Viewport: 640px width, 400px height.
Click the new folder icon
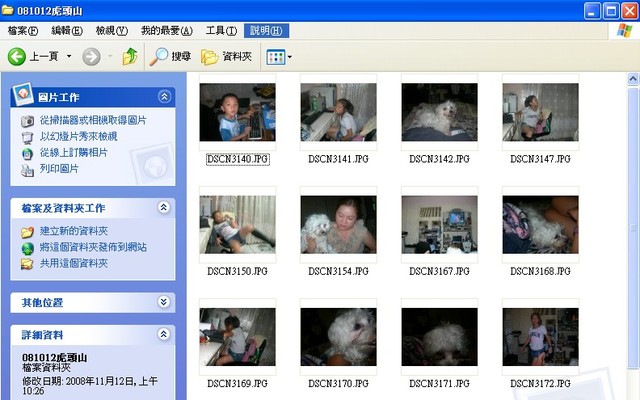[27, 232]
